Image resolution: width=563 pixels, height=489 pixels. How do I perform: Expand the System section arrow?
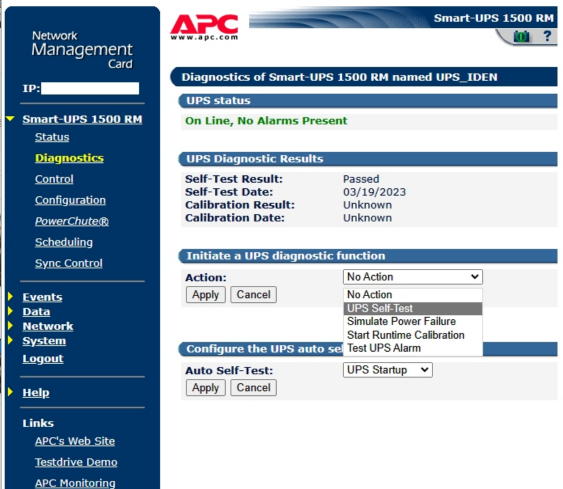[11, 340]
